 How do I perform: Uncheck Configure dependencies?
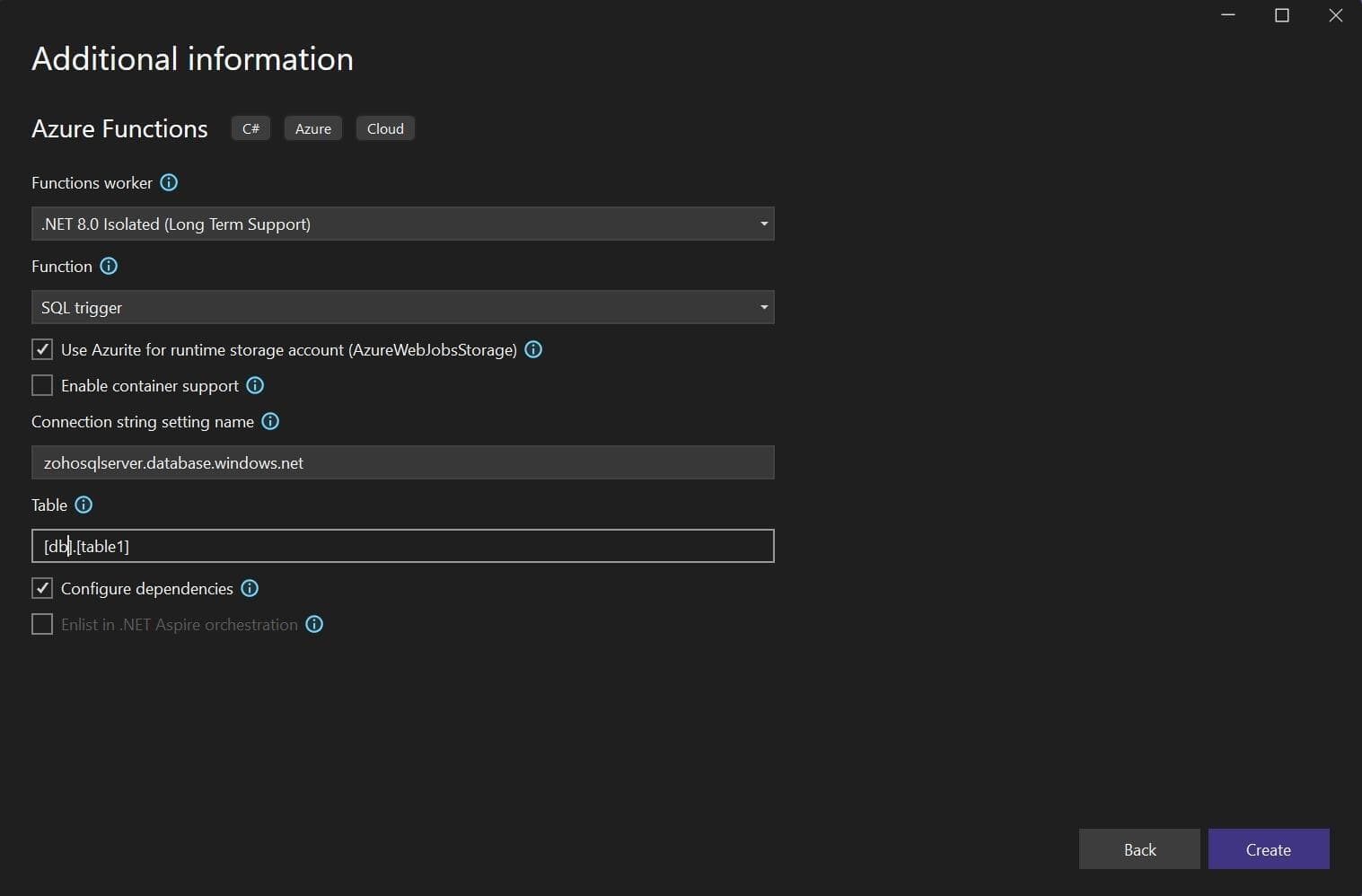[41, 588]
